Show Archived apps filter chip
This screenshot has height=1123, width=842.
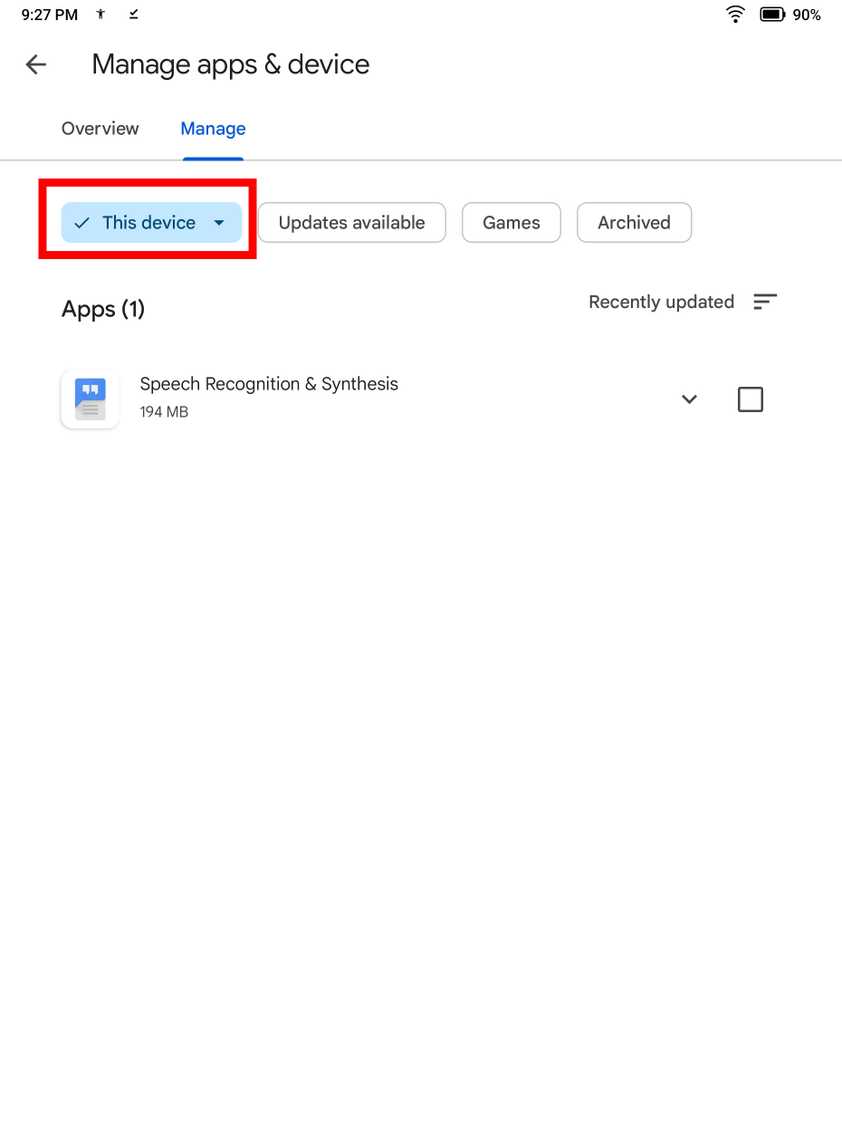(634, 223)
